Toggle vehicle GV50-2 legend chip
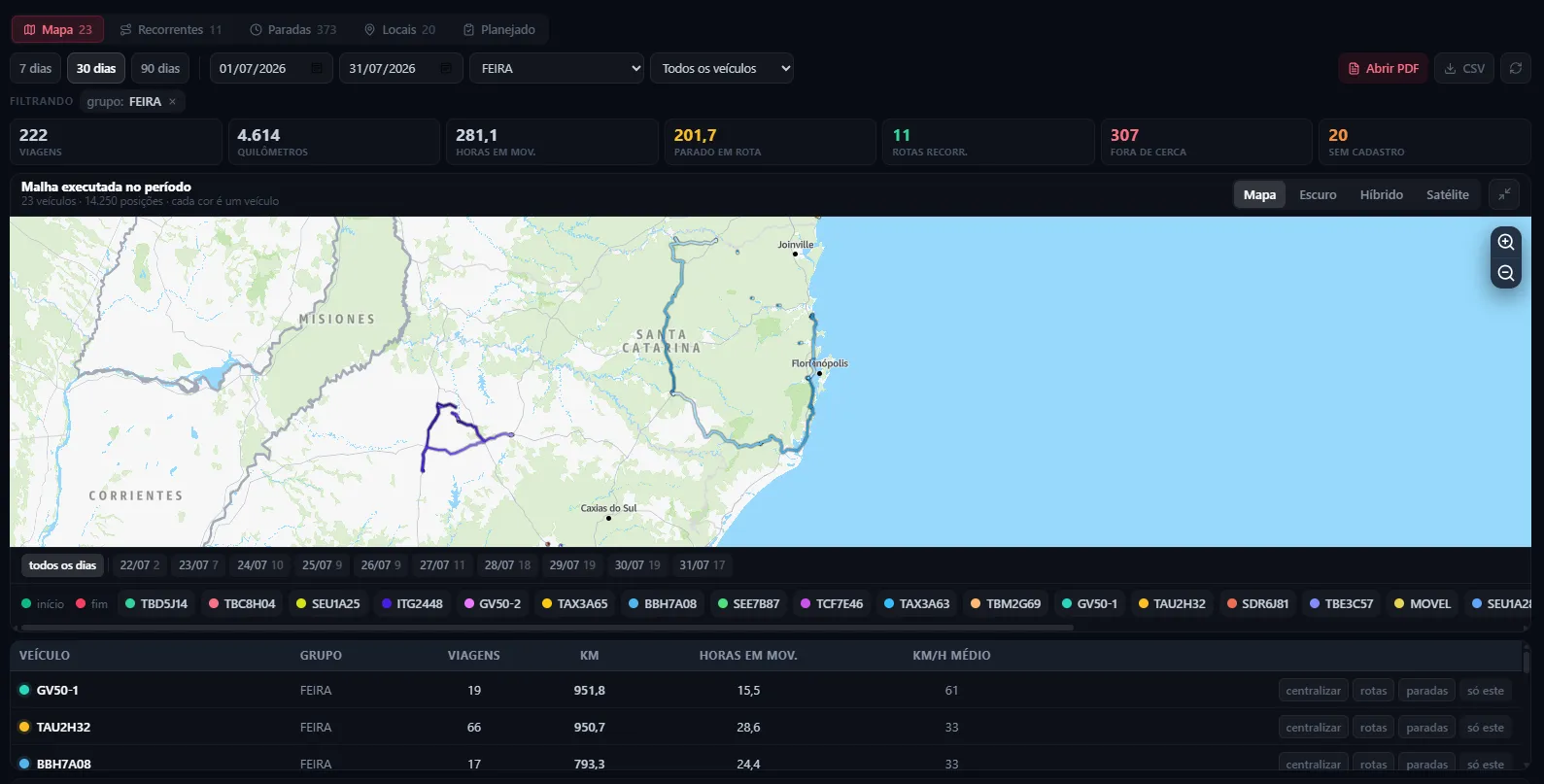Screen dimensions: 1544x784 pyautogui.click(x=493, y=603)
